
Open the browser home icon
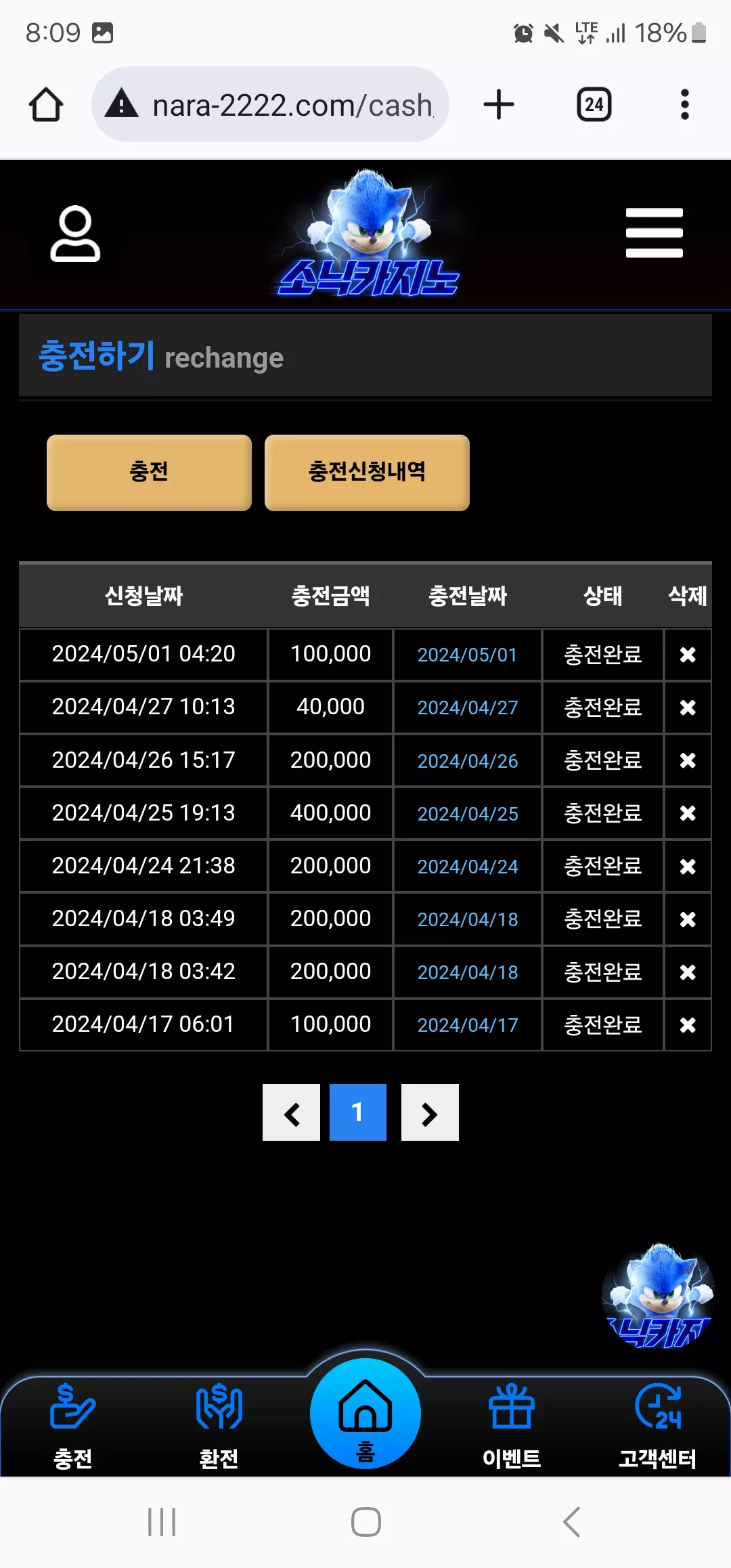(46, 105)
